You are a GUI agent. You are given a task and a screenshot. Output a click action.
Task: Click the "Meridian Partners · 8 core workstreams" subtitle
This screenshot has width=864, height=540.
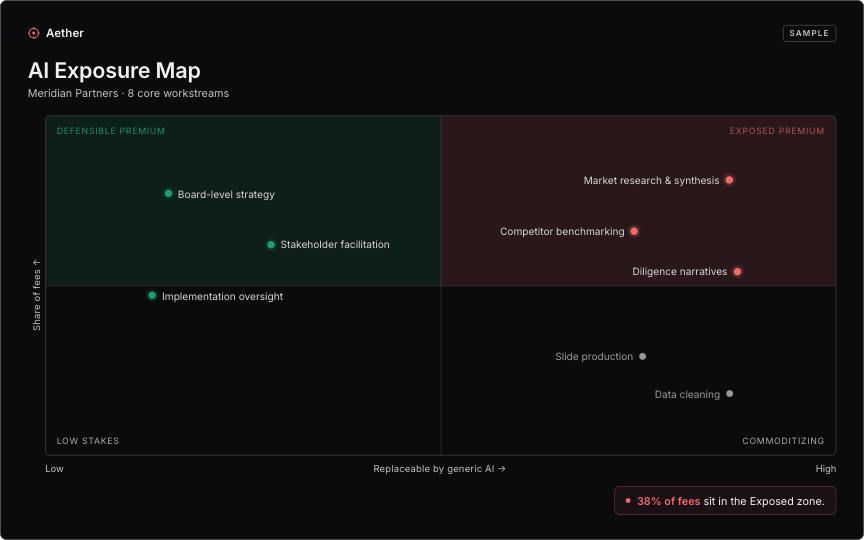[128, 94]
